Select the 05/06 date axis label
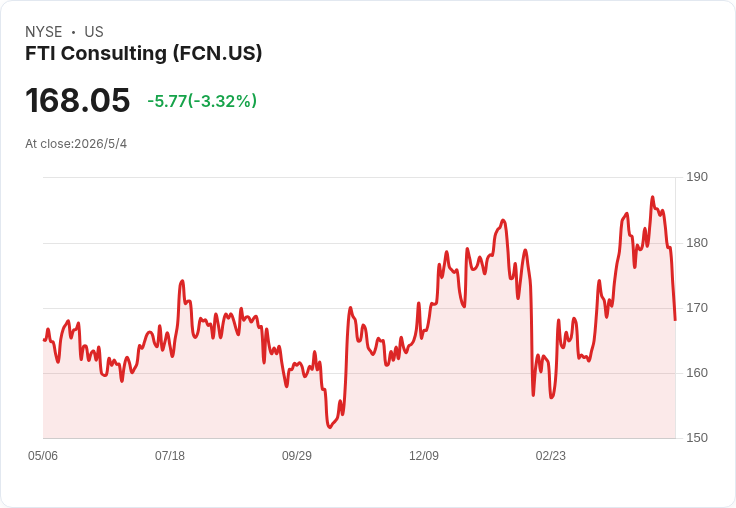736x508 pixels. click(x=43, y=455)
